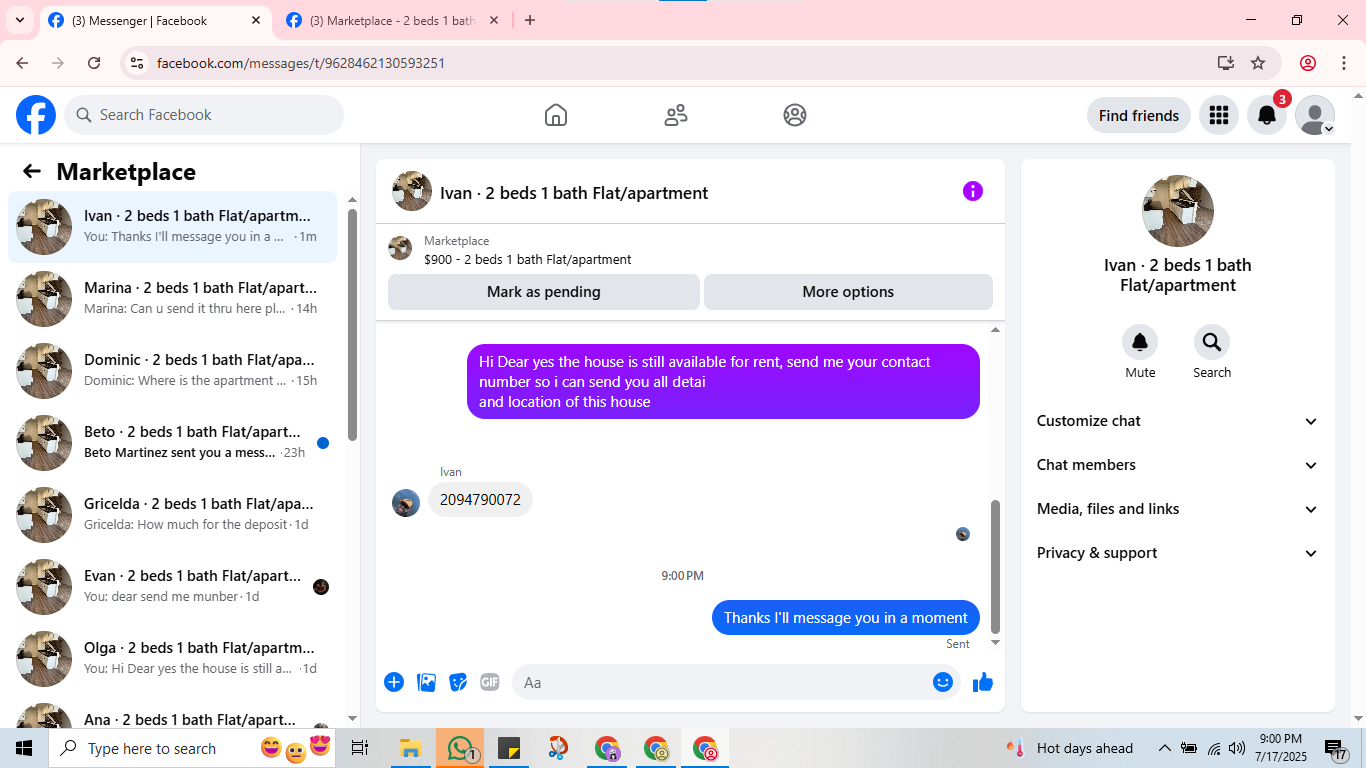Image resolution: width=1366 pixels, height=768 pixels.
Task: Reload the page
Action: coord(94,63)
